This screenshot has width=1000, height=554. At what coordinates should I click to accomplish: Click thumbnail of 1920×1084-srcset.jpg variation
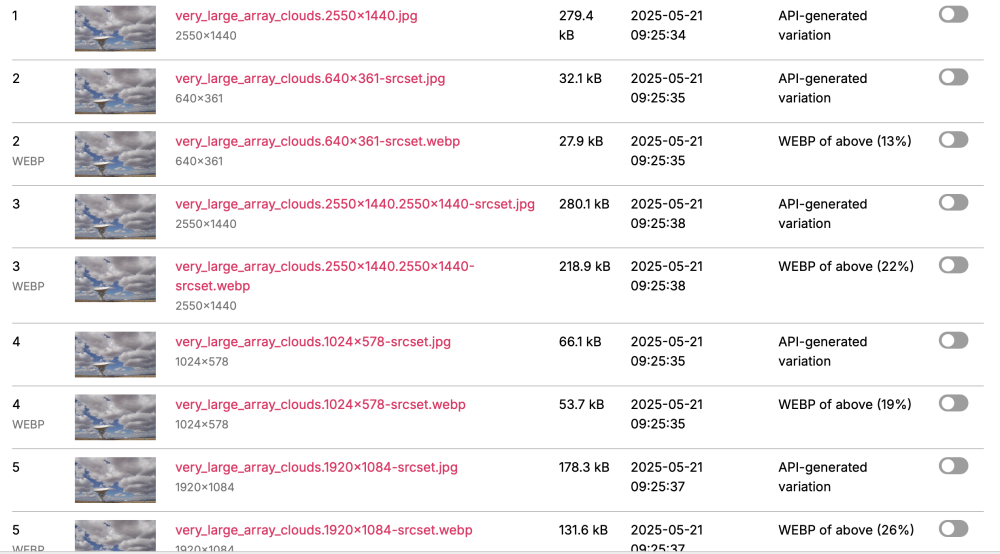(115, 479)
